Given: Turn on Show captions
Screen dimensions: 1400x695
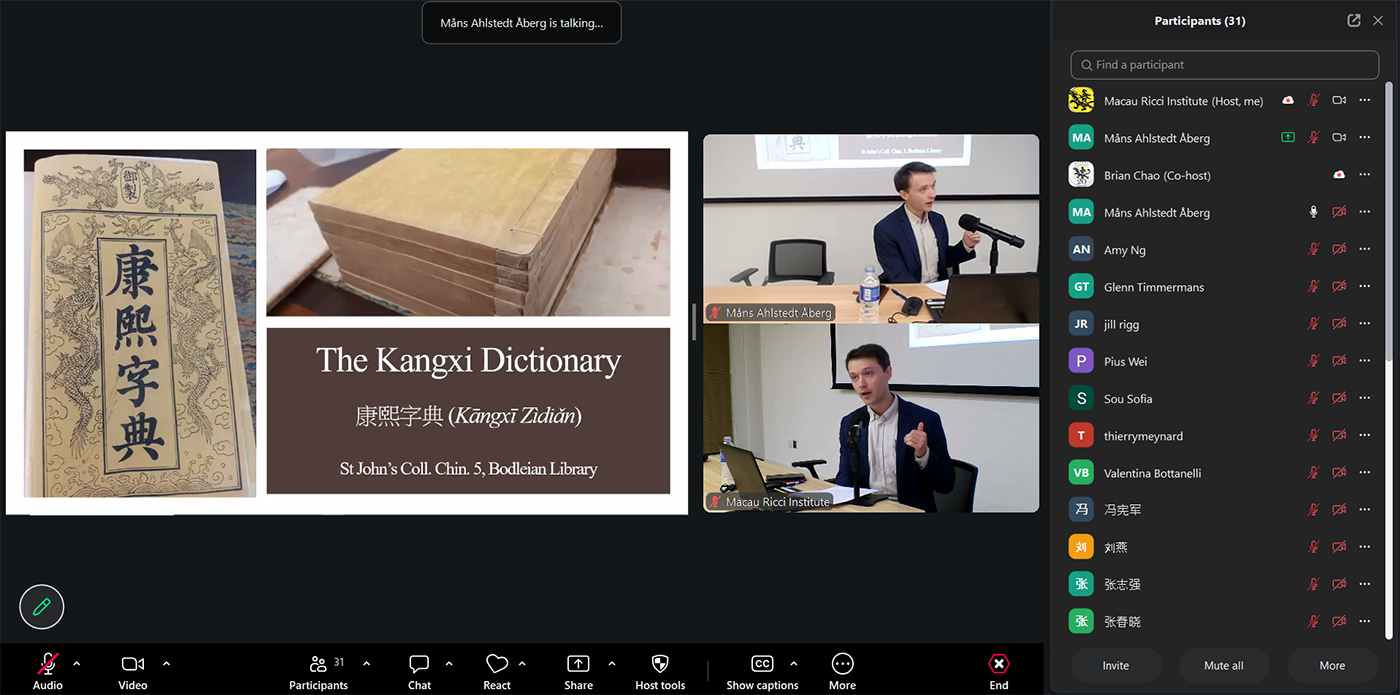Looking at the screenshot, I should (762, 664).
